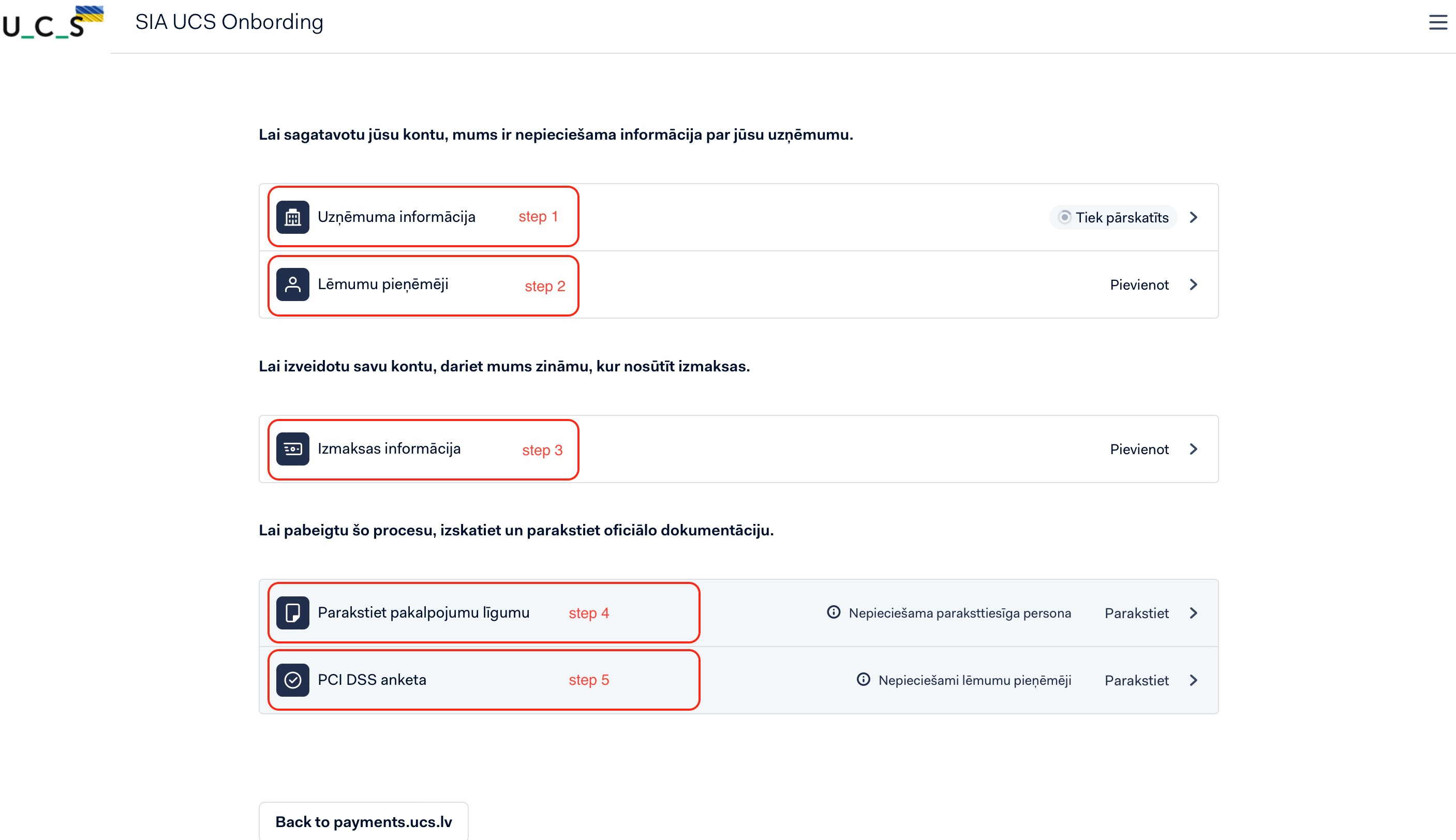Expand Lēmumu pieņēmēji row chevron

coord(1194,284)
